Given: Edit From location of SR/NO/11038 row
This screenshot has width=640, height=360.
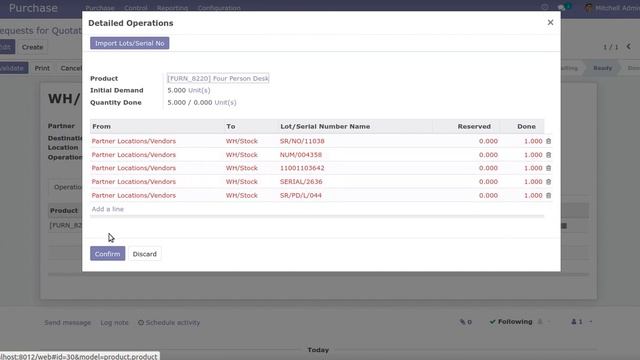Looking at the screenshot, I should click(133, 141).
